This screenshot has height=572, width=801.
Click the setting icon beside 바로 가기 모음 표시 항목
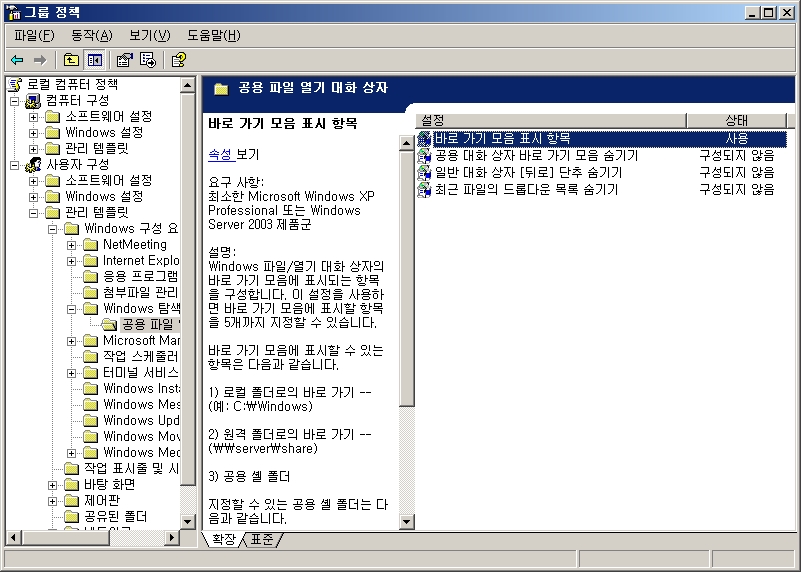(424, 138)
